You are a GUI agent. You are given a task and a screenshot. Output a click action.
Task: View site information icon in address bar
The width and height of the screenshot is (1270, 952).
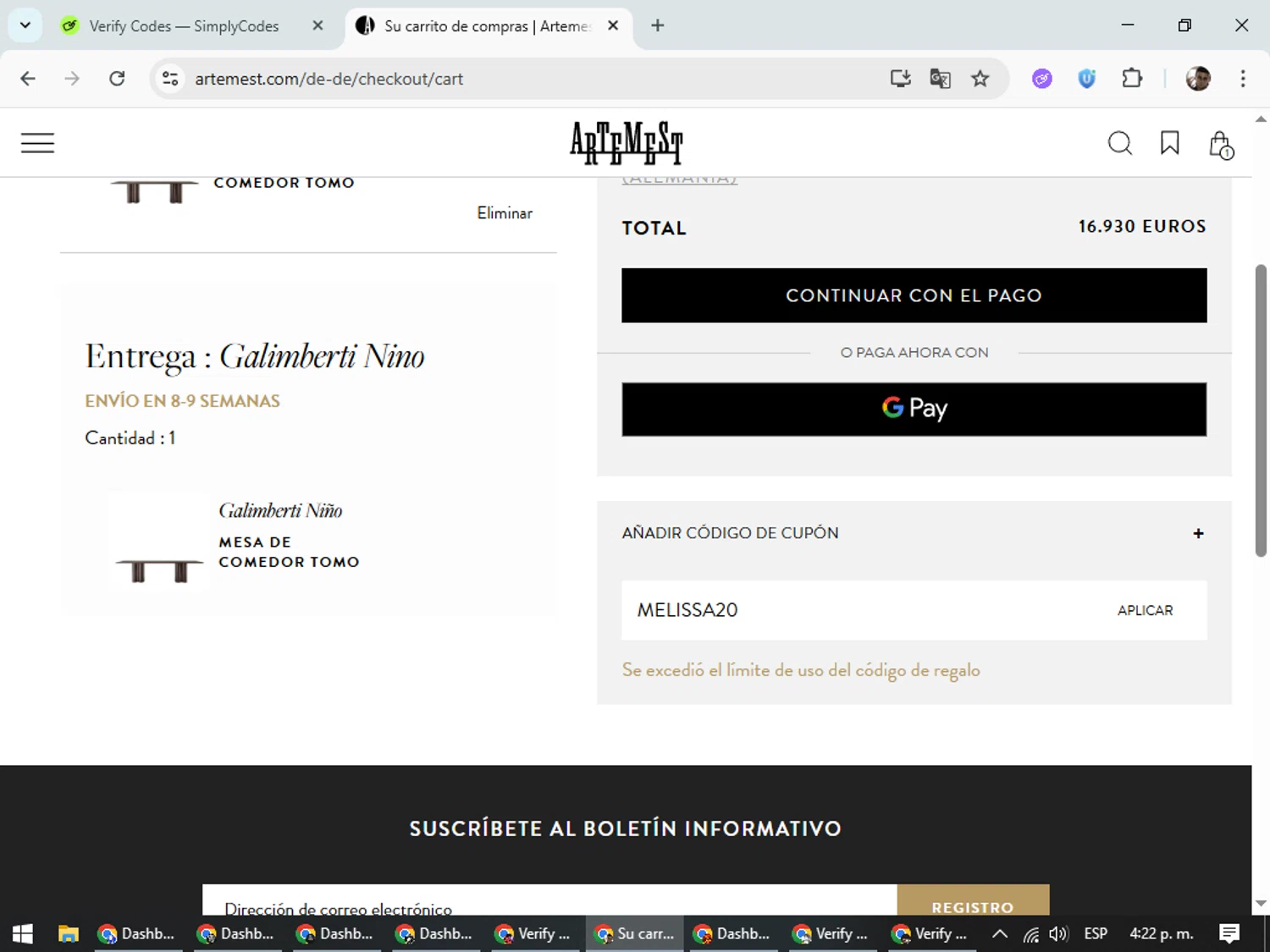pyautogui.click(x=170, y=79)
